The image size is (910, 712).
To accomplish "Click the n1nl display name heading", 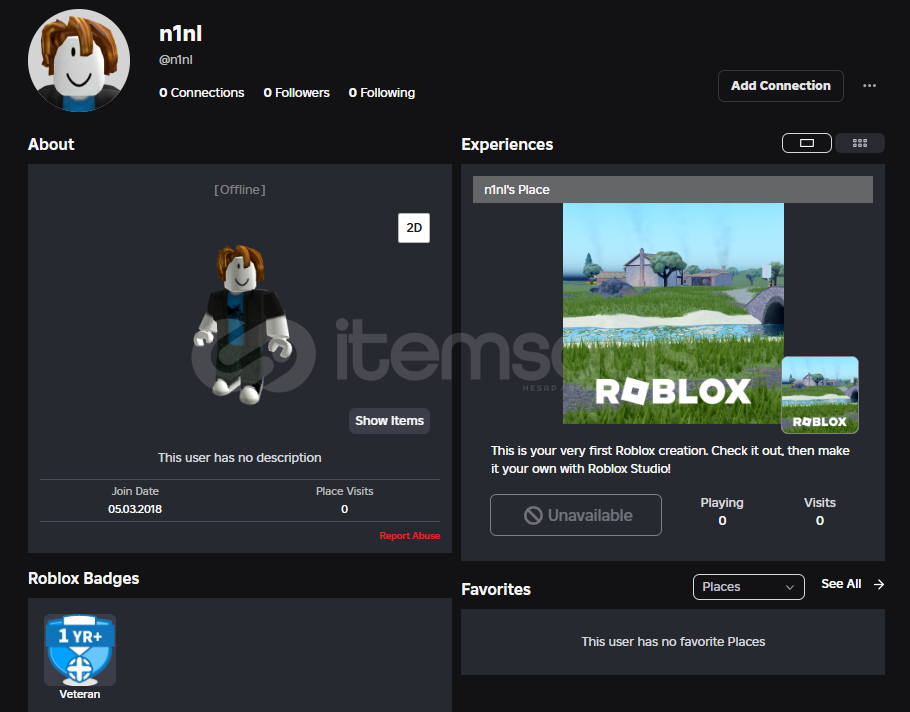I will 180,34.
